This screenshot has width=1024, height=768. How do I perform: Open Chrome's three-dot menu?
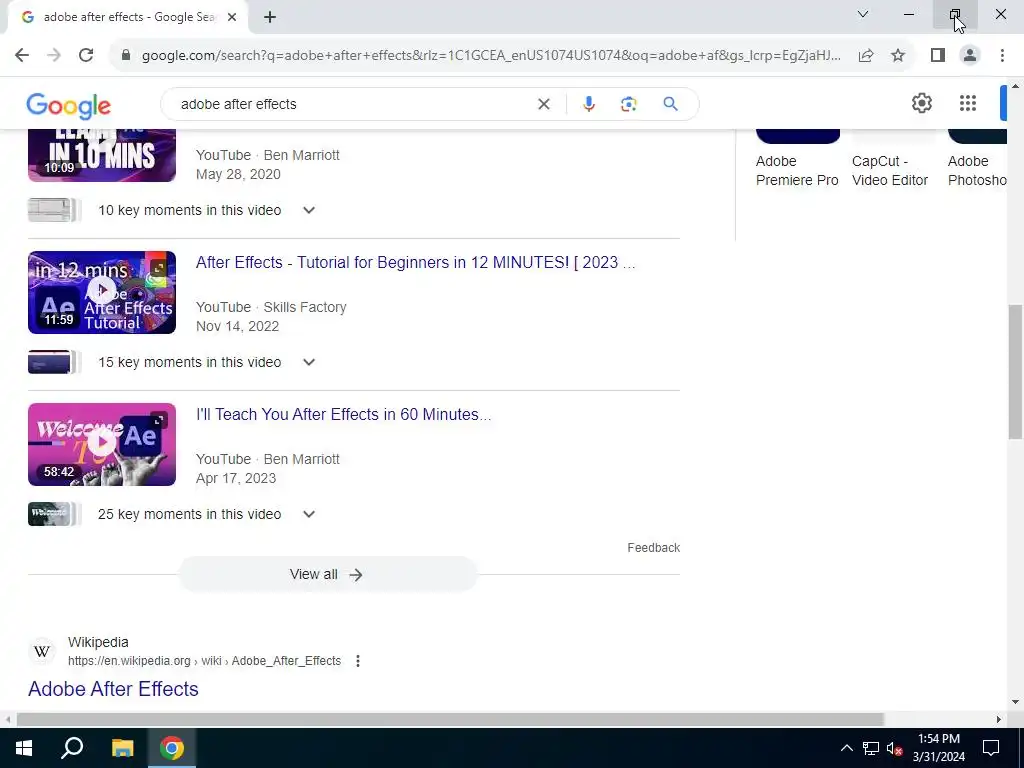(x=1002, y=56)
